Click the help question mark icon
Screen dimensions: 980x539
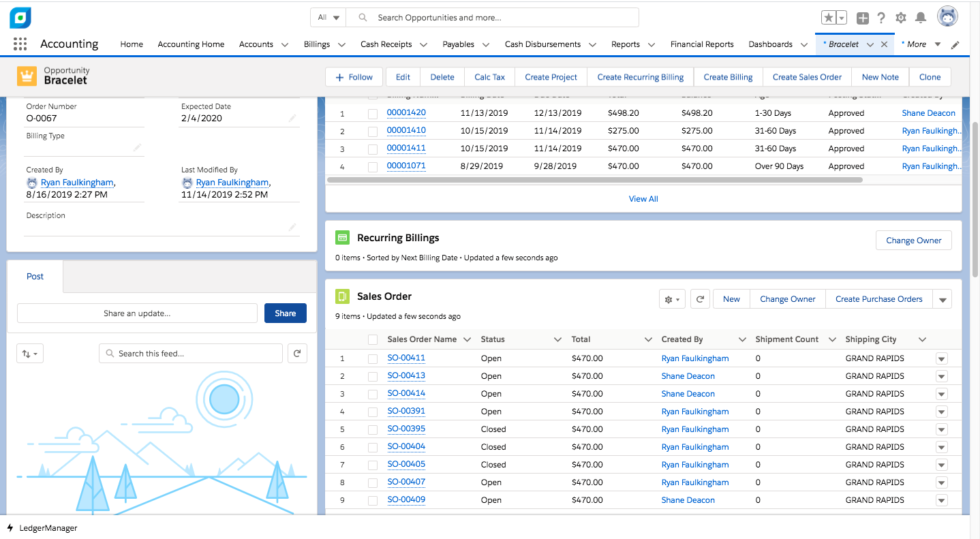pos(881,18)
